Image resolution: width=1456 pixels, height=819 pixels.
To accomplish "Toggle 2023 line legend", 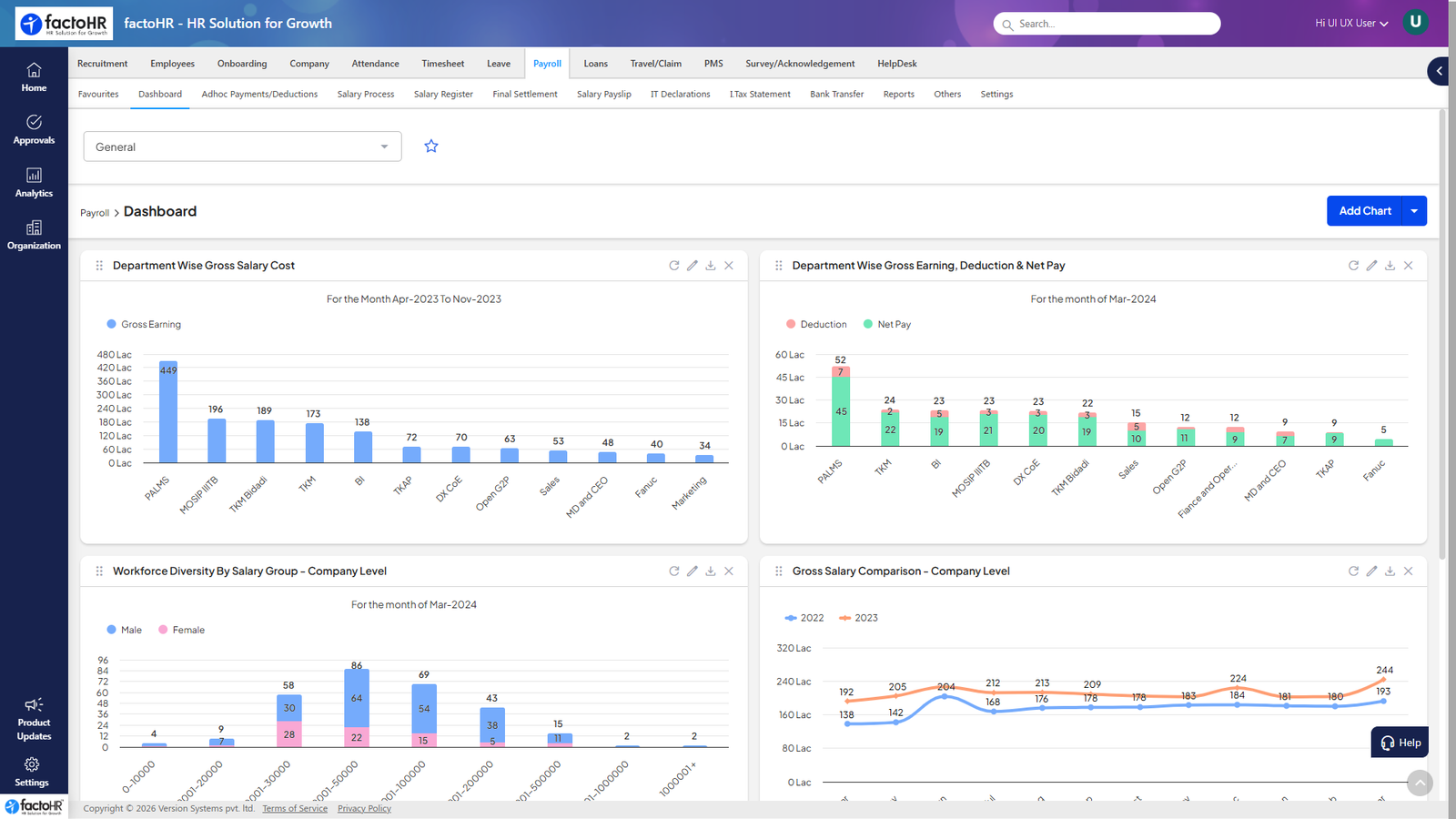I will [x=858, y=618].
